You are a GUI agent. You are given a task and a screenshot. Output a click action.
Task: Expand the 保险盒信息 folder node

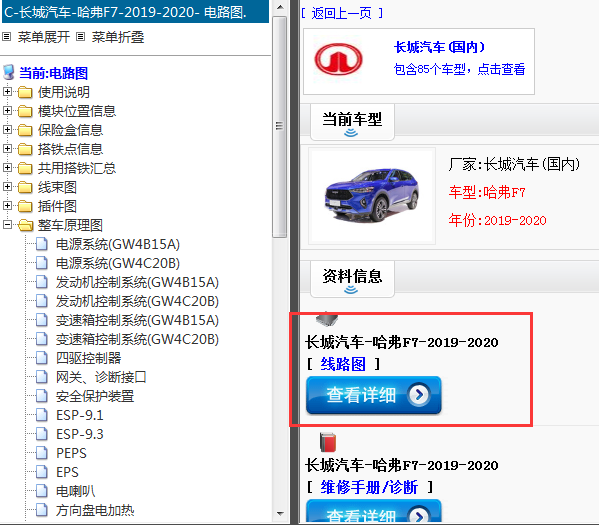(7, 130)
